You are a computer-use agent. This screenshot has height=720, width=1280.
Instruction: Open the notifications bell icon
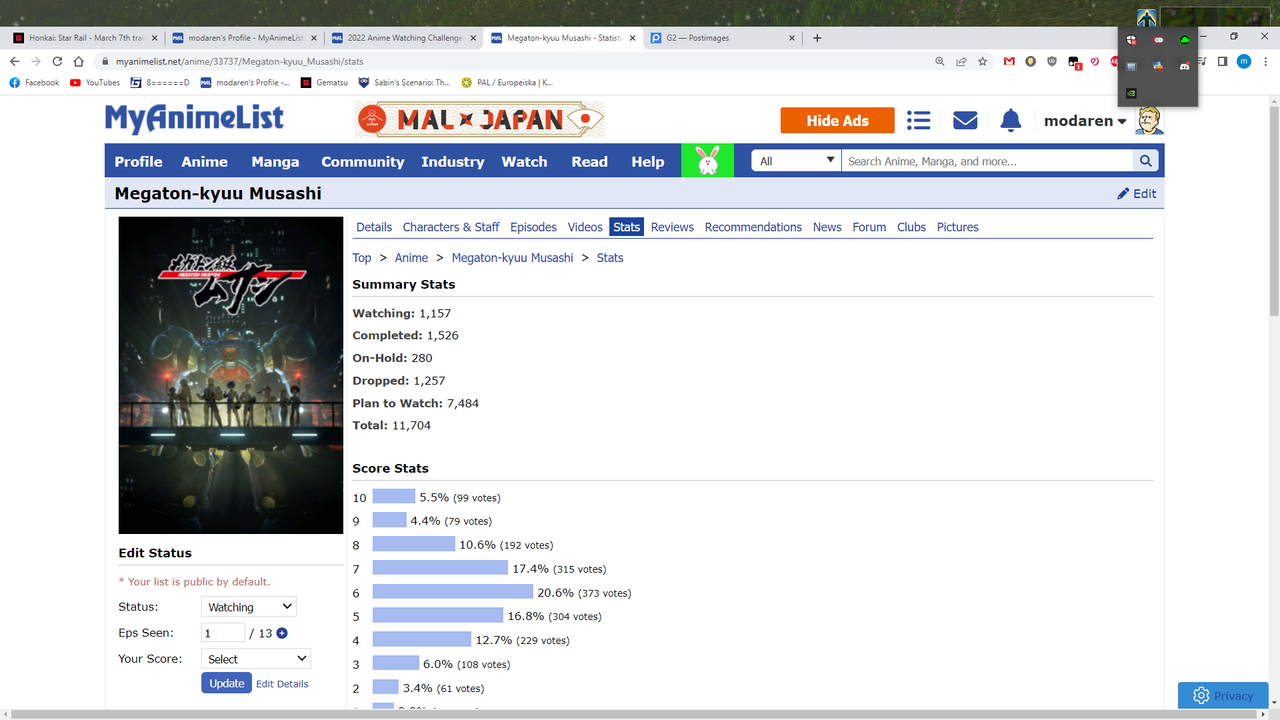(x=1011, y=120)
